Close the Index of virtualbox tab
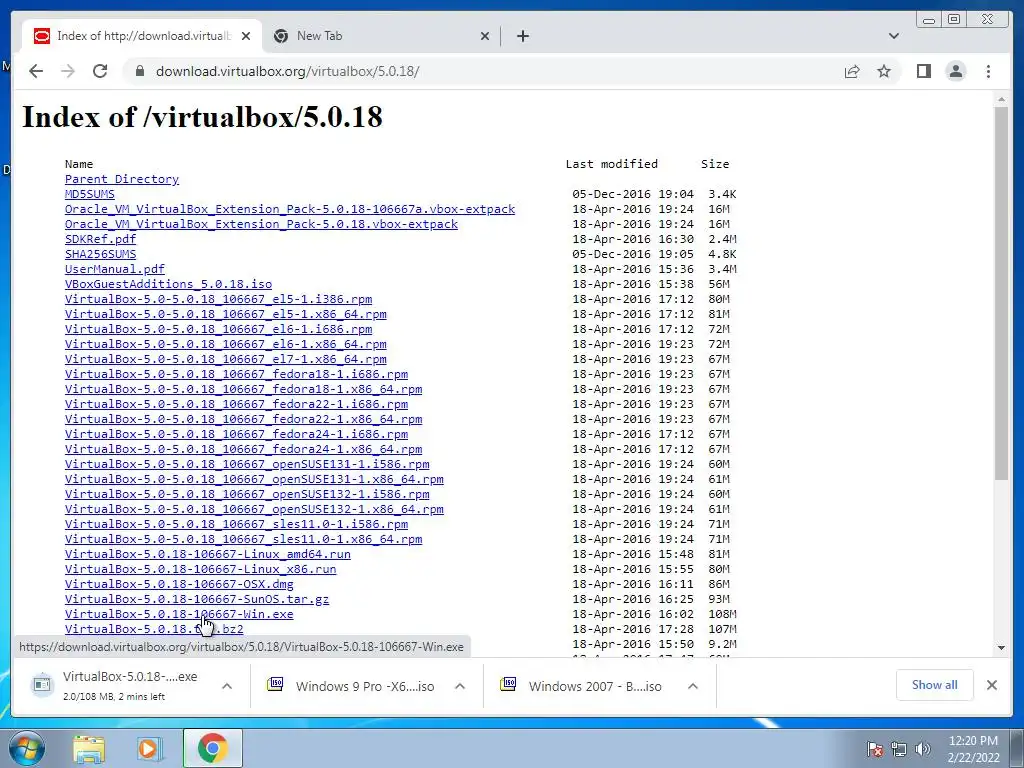Screen dimensions: 1024x768 tap(246, 36)
